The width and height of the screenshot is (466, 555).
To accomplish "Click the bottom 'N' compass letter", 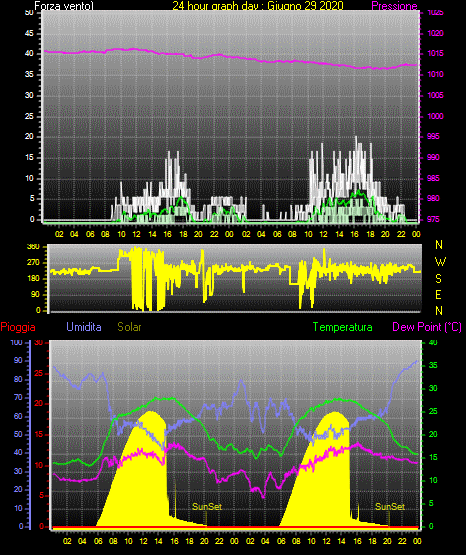I will pyautogui.click(x=439, y=310).
